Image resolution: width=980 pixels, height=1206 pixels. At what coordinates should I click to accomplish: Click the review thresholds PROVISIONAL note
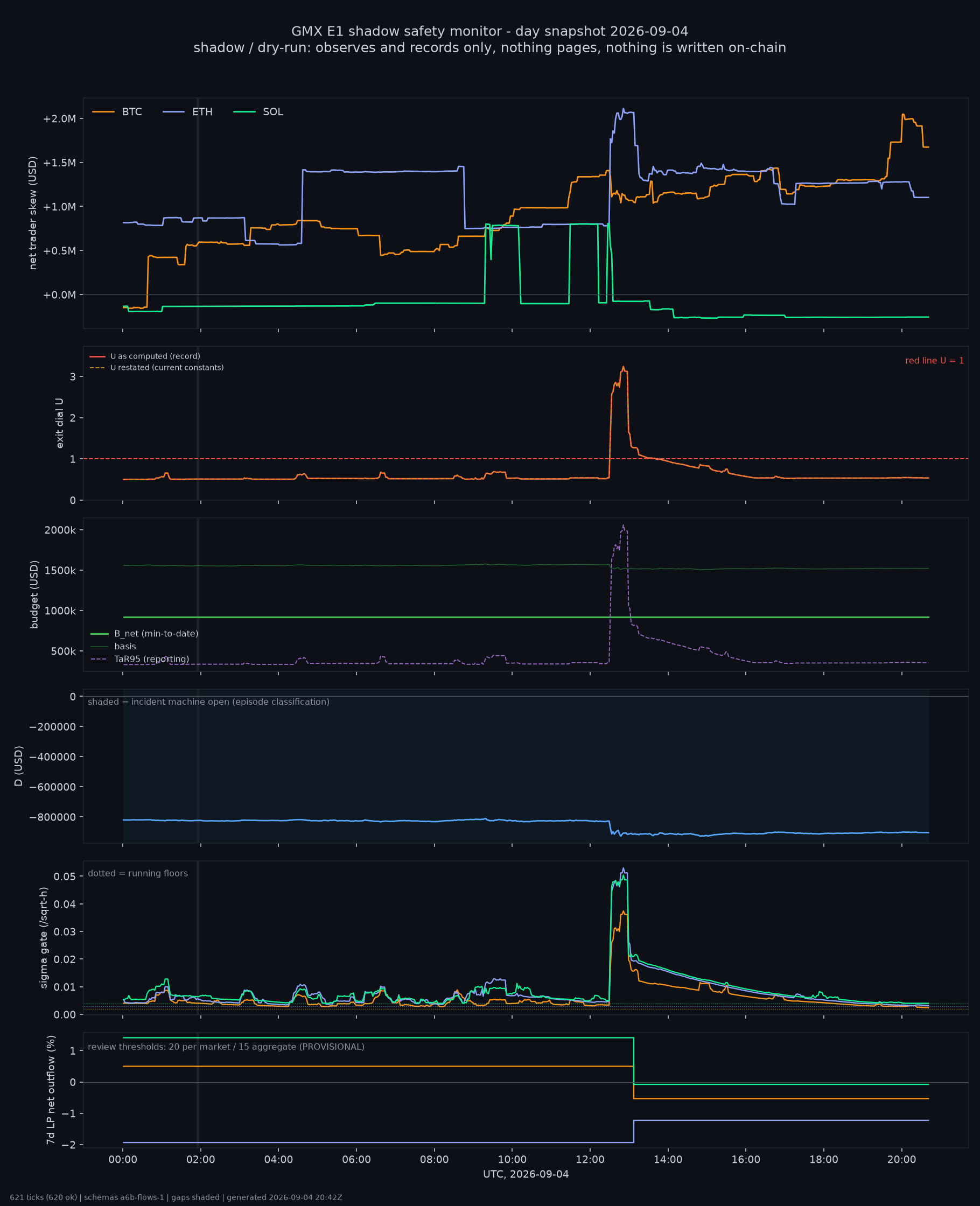pyautogui.click(x=226, y=1047)
